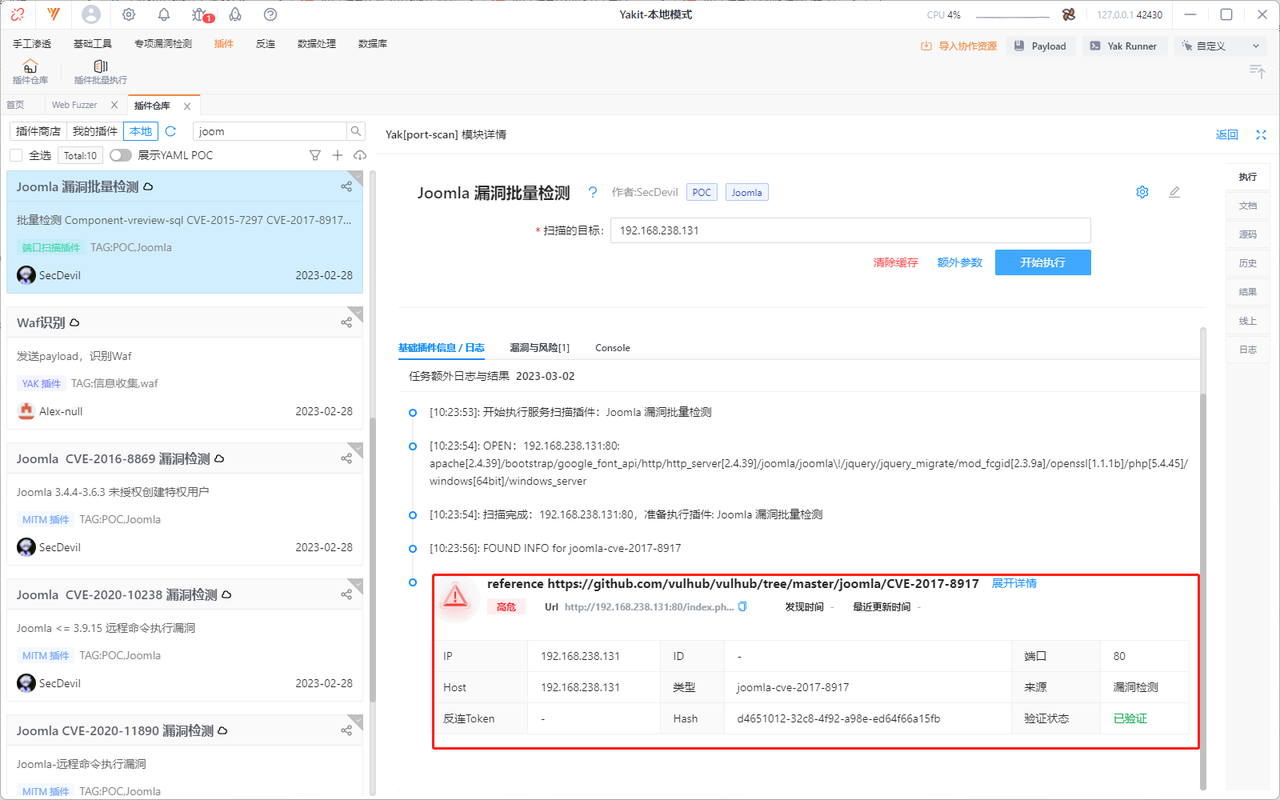
Task: Add a new plugin with plus icon
Action: click(x=337, y=155)
